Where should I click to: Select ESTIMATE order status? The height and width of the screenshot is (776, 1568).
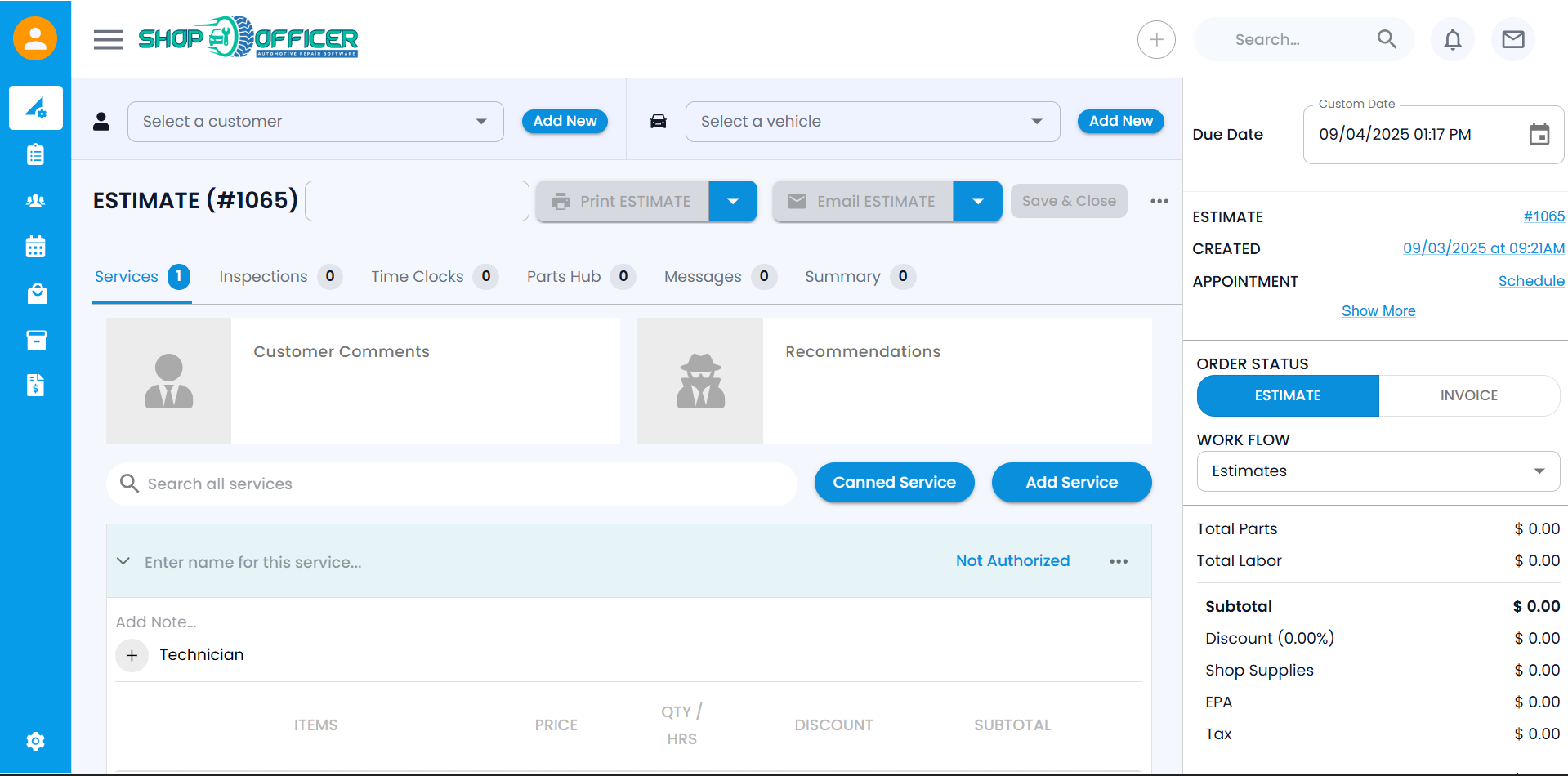point(1287,395)
